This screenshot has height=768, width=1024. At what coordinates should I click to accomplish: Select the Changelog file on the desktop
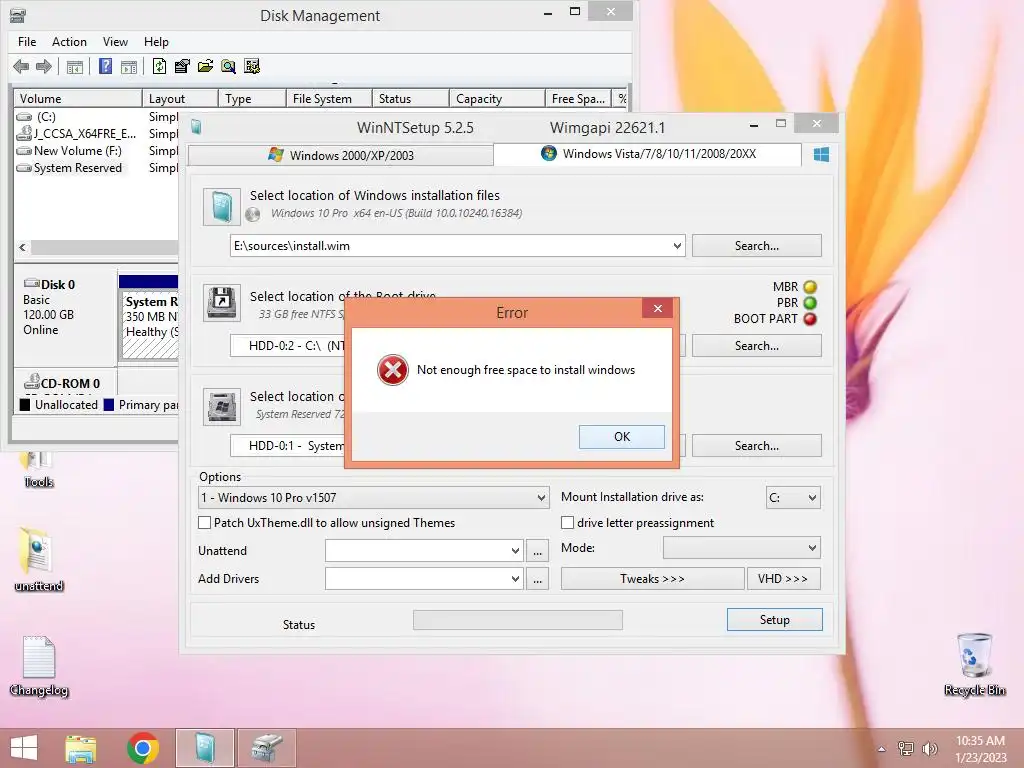39,665
